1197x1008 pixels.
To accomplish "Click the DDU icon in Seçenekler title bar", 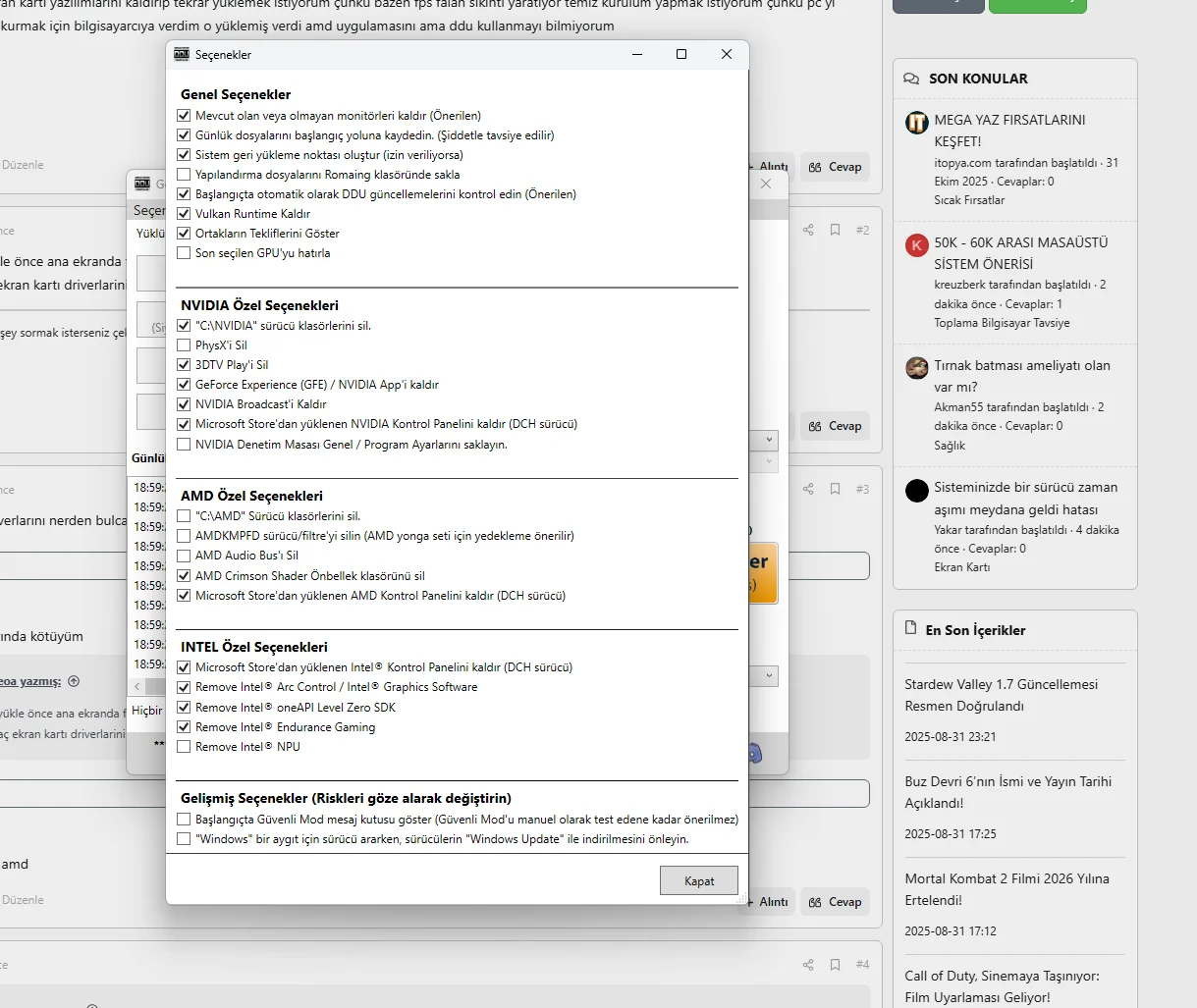I will tap(181, 54).
